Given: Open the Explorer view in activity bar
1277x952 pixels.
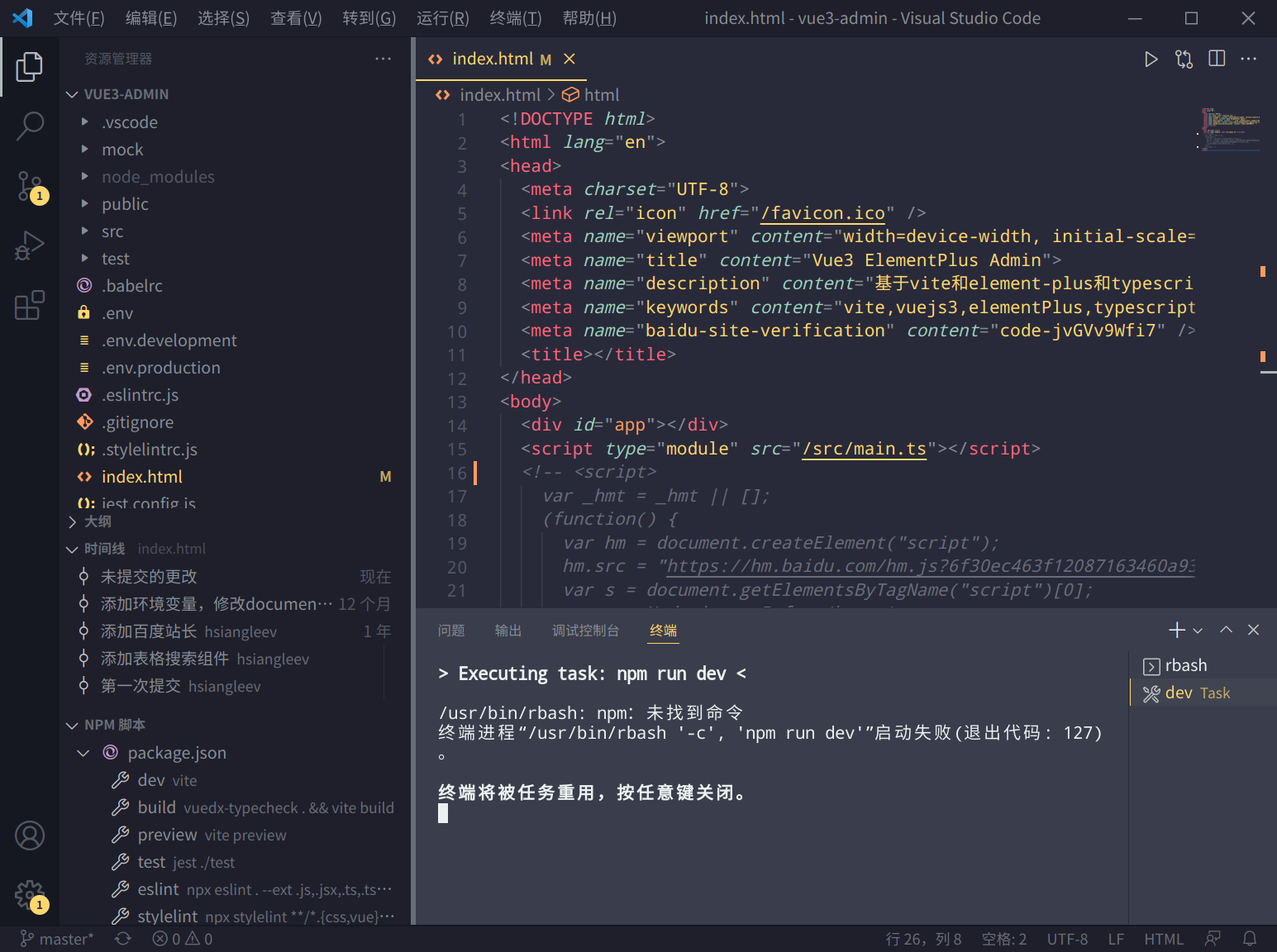Looking at the screenshot, I should (x=30, y=67).
